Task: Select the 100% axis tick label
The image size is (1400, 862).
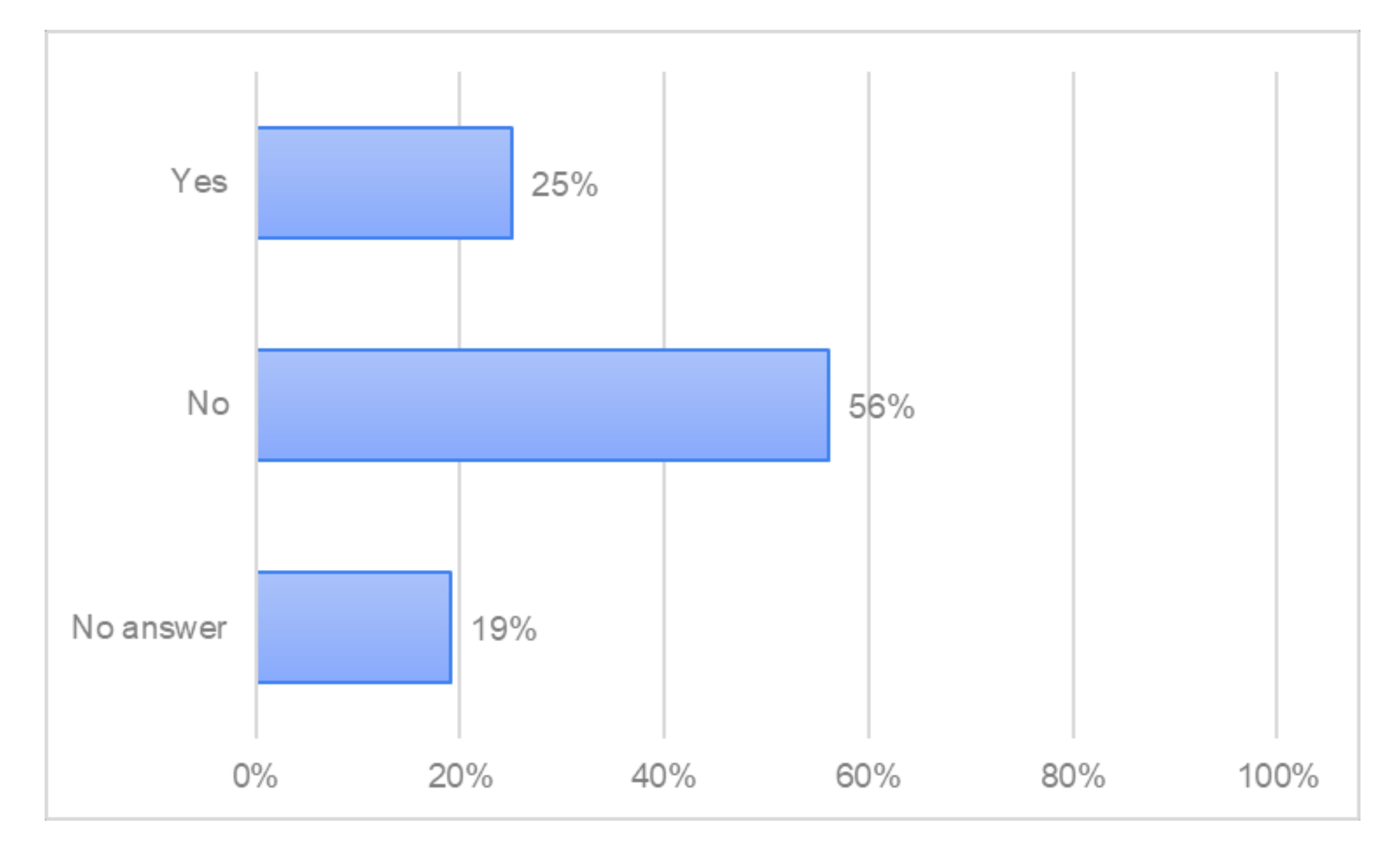Action: [x=1277, y=776]
